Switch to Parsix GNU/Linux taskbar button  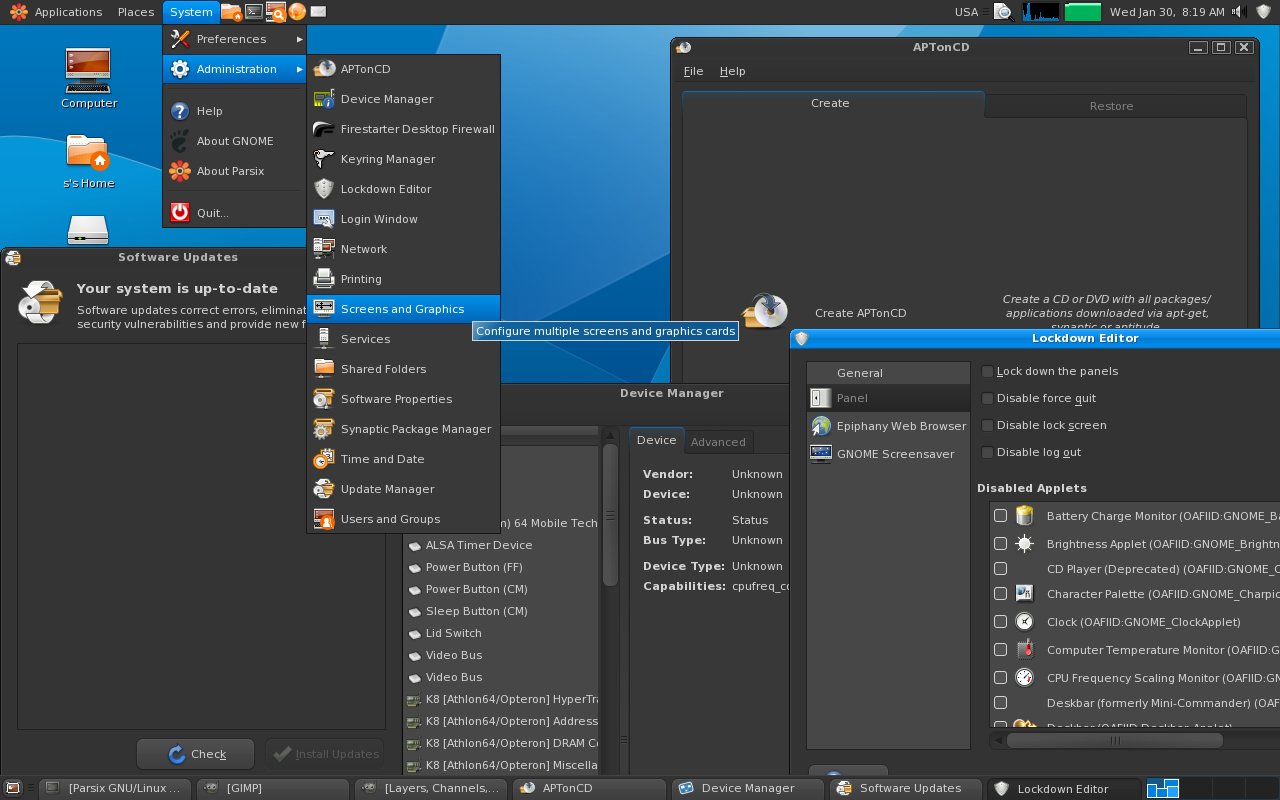[x=115, y=788]
